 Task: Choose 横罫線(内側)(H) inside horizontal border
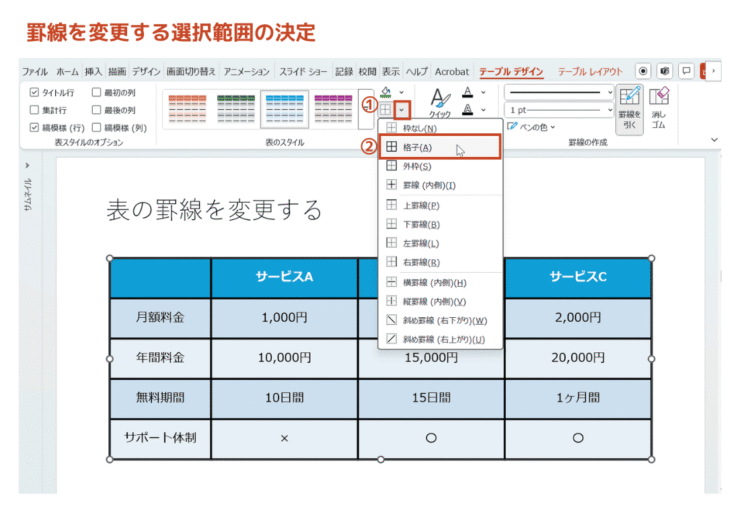(x=439, y=282)
